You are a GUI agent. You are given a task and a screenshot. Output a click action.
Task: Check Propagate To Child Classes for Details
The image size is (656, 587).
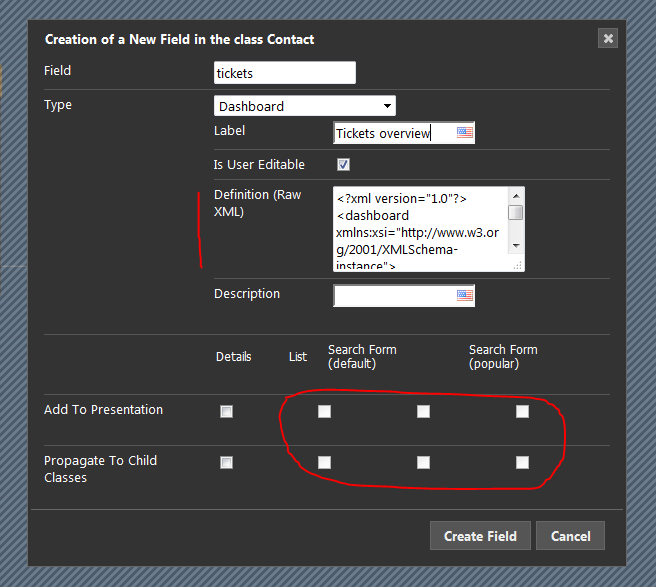coord(226,462)
